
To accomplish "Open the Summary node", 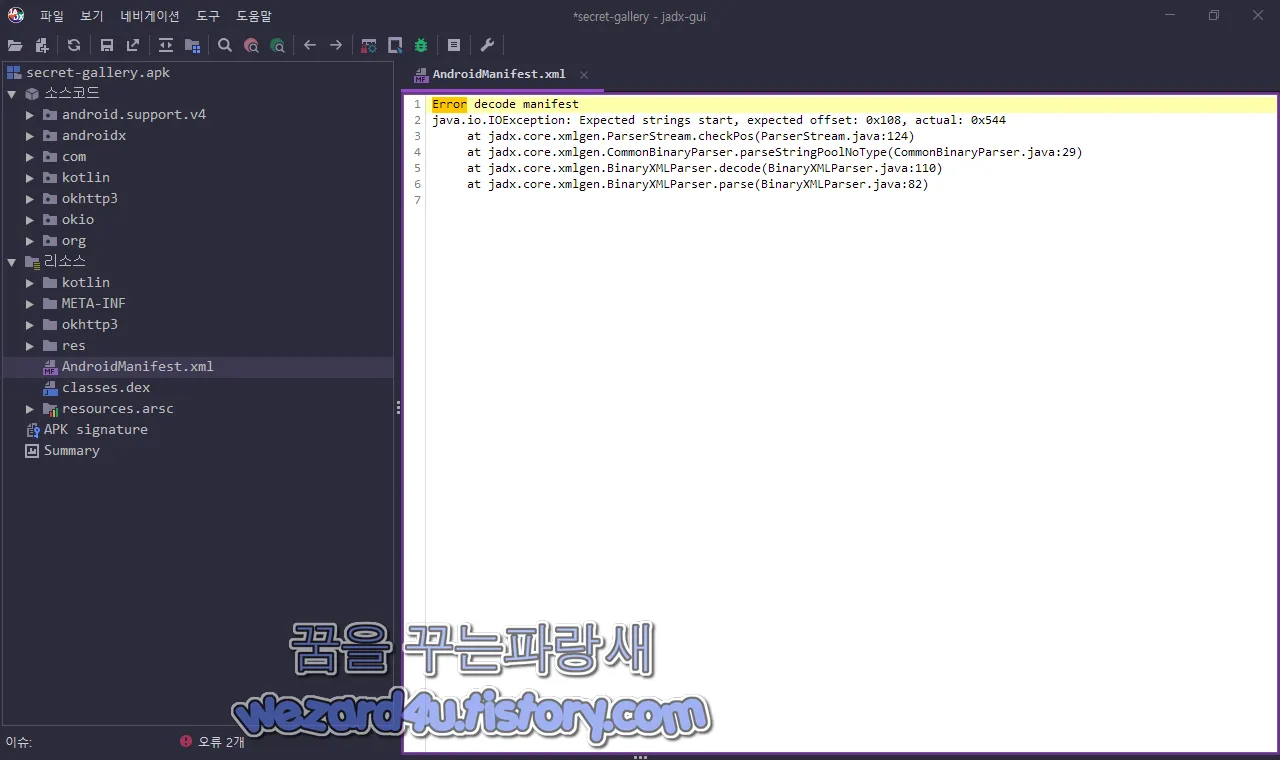I will (71, 451).
